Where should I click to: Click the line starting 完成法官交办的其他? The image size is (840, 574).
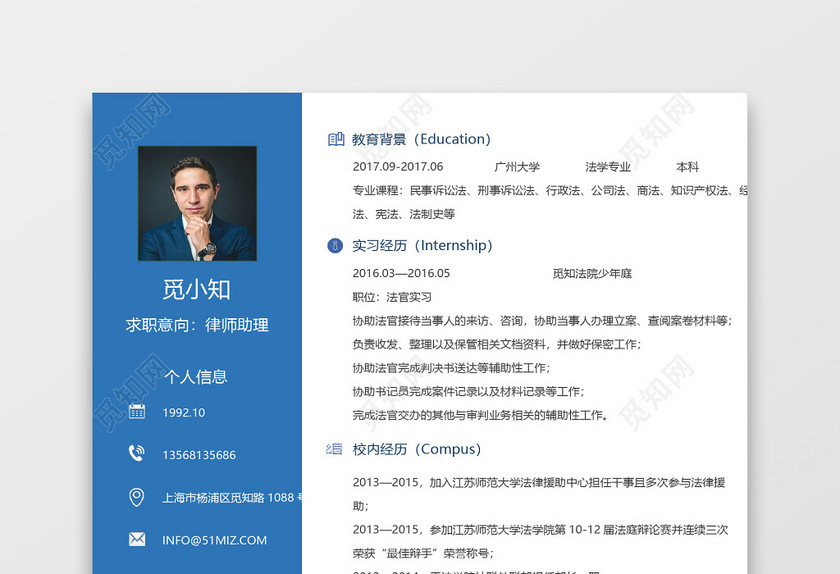click(x=480, y=415)
